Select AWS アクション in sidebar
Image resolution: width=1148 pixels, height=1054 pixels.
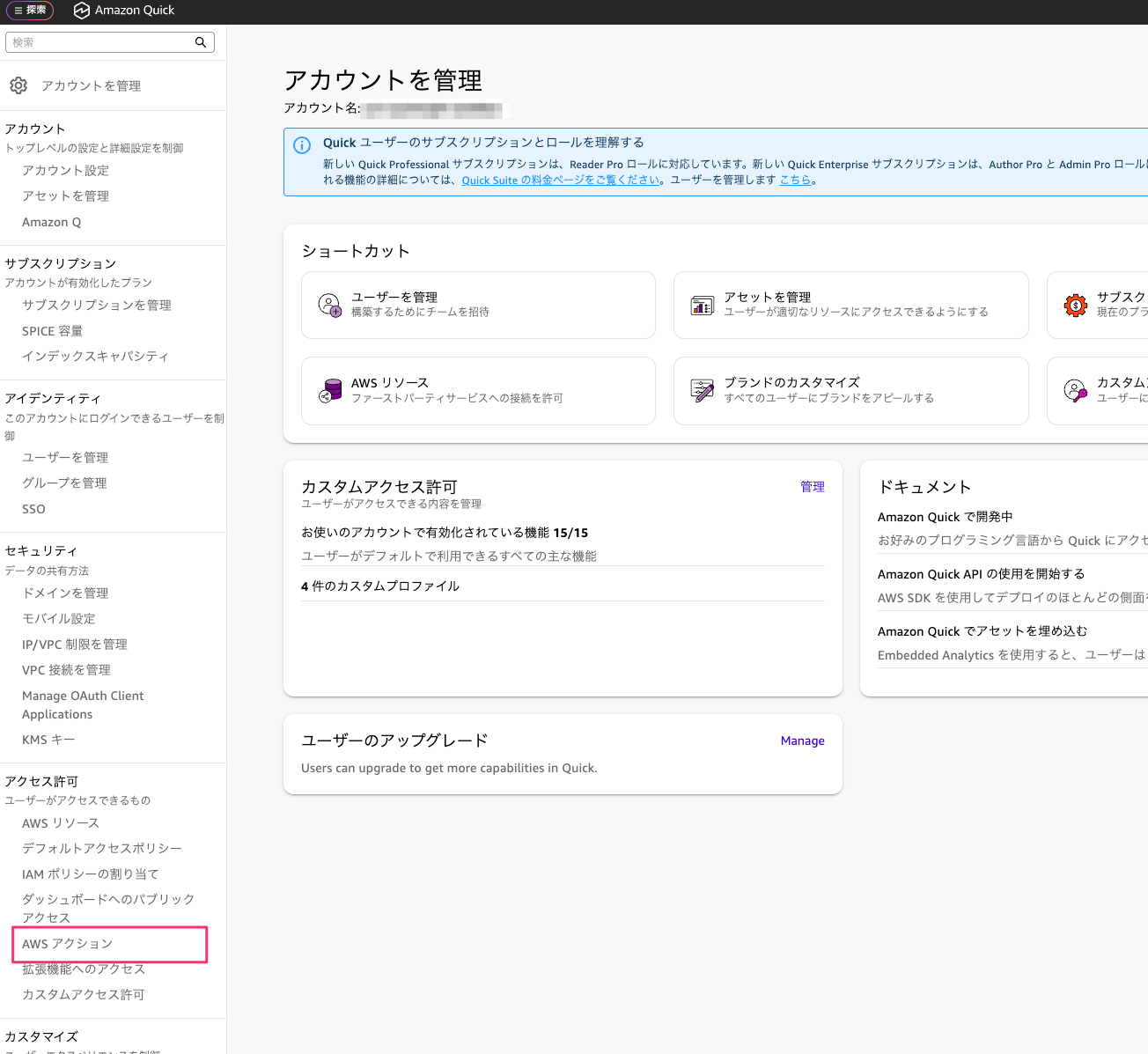click(68, 944)
